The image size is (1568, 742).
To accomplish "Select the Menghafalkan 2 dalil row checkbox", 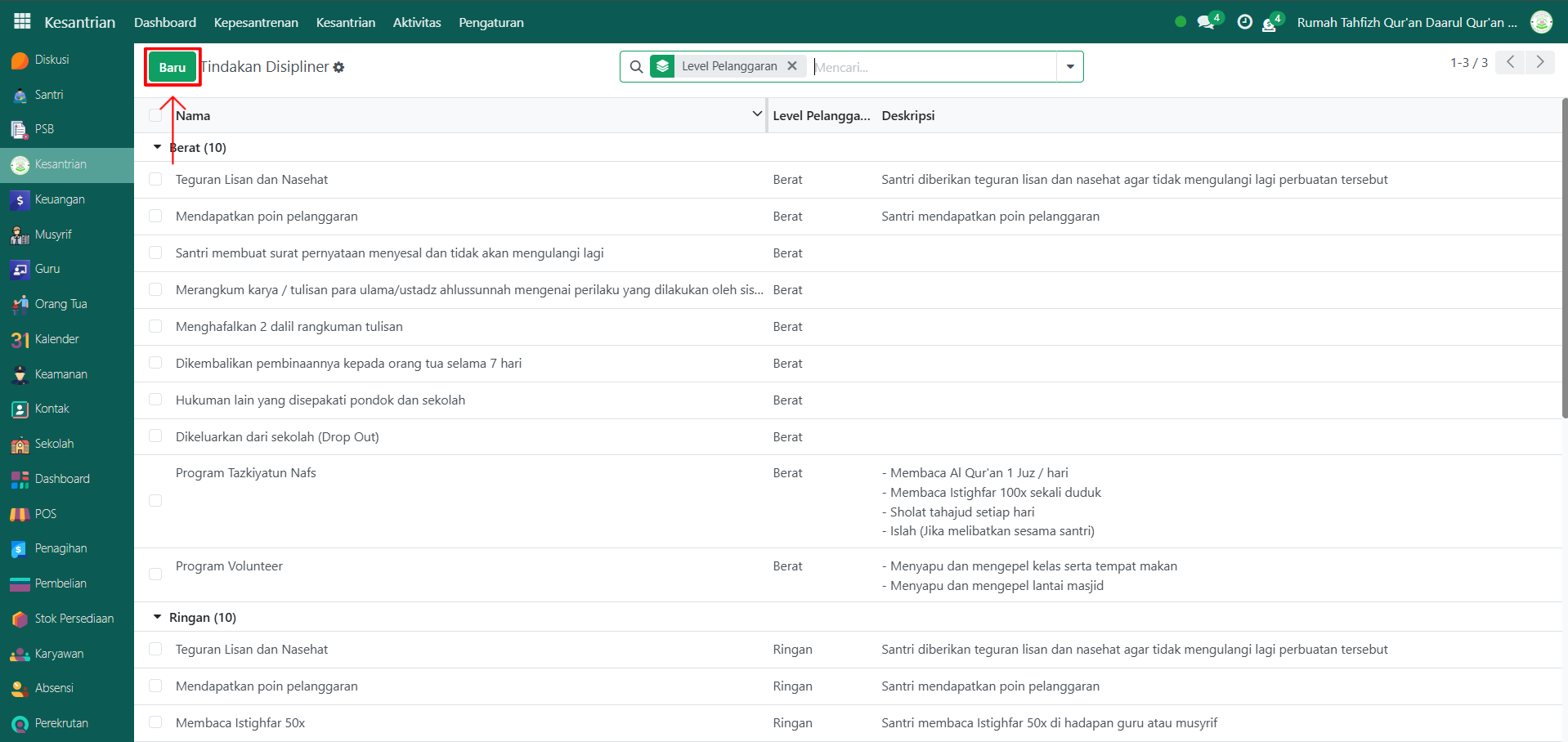I will coord(155,327).
